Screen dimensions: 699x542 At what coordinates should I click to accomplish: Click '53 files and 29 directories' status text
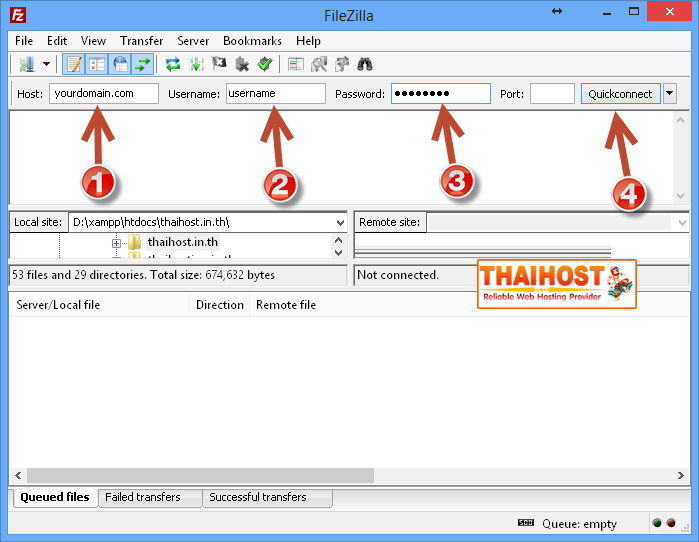[x=143, y=275]
